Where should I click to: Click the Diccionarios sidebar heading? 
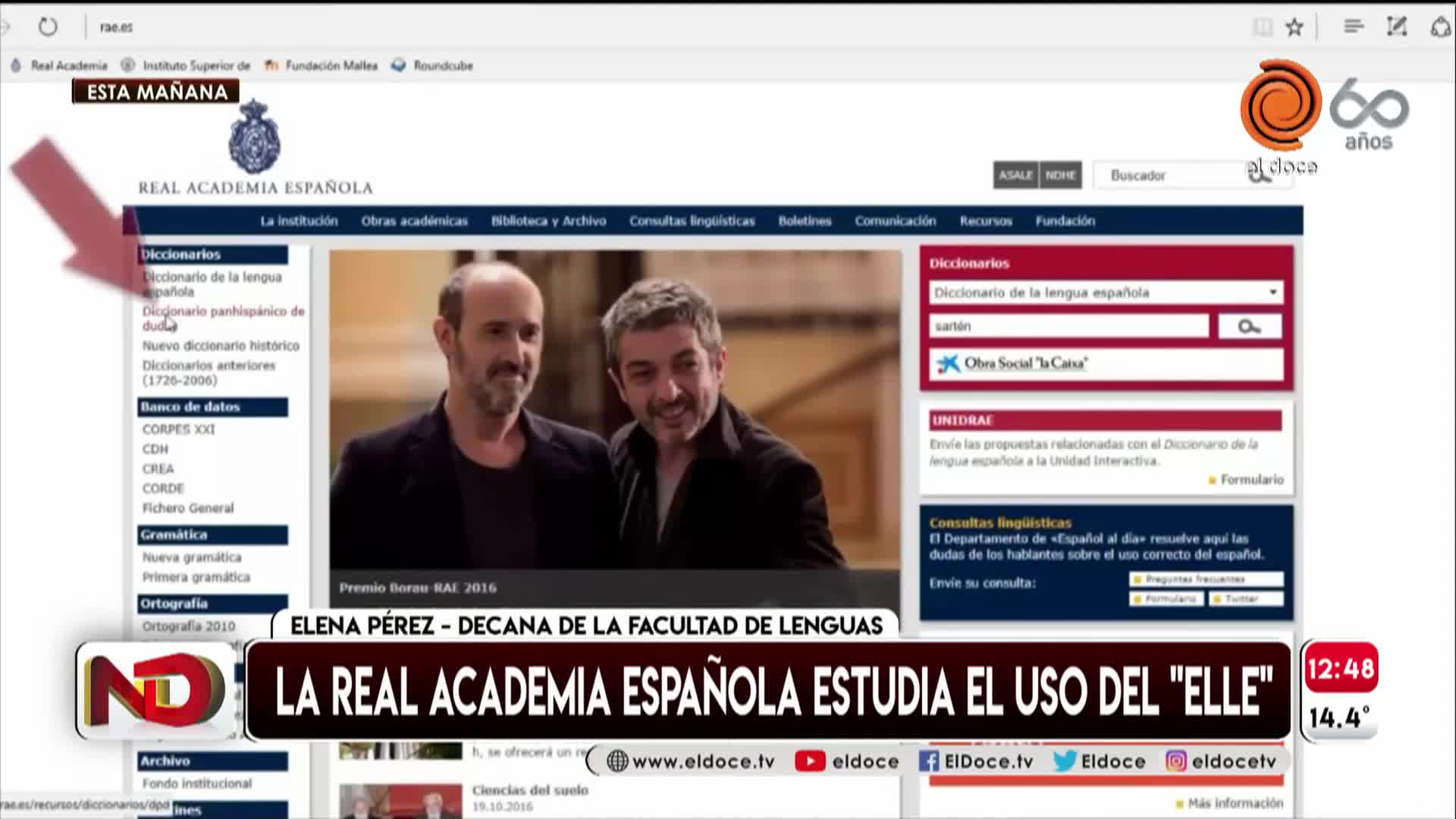pos(213,255)
